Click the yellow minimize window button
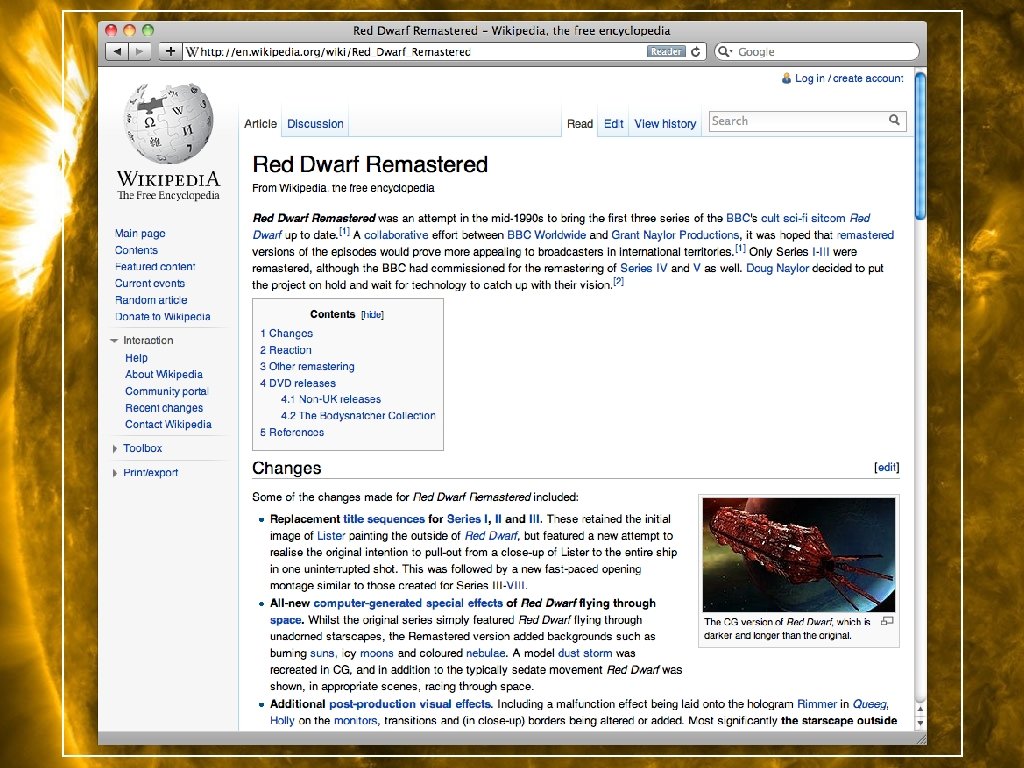The height and width of the screenshot is (768, 1024). [129, 30]
